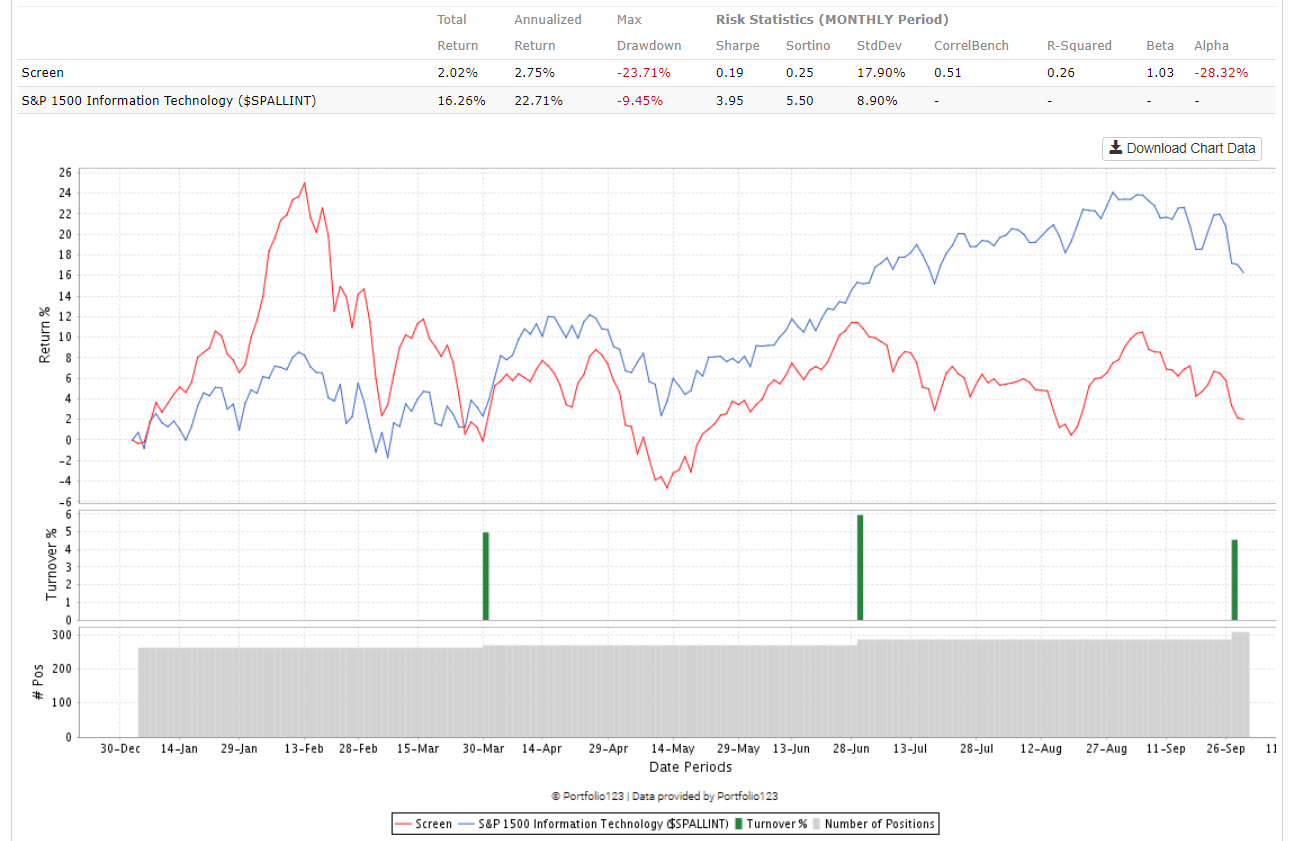The height and width of the screenshot is (841, 1293).
Task: Click the Annualized Return column header
Action: click(547, 32)
